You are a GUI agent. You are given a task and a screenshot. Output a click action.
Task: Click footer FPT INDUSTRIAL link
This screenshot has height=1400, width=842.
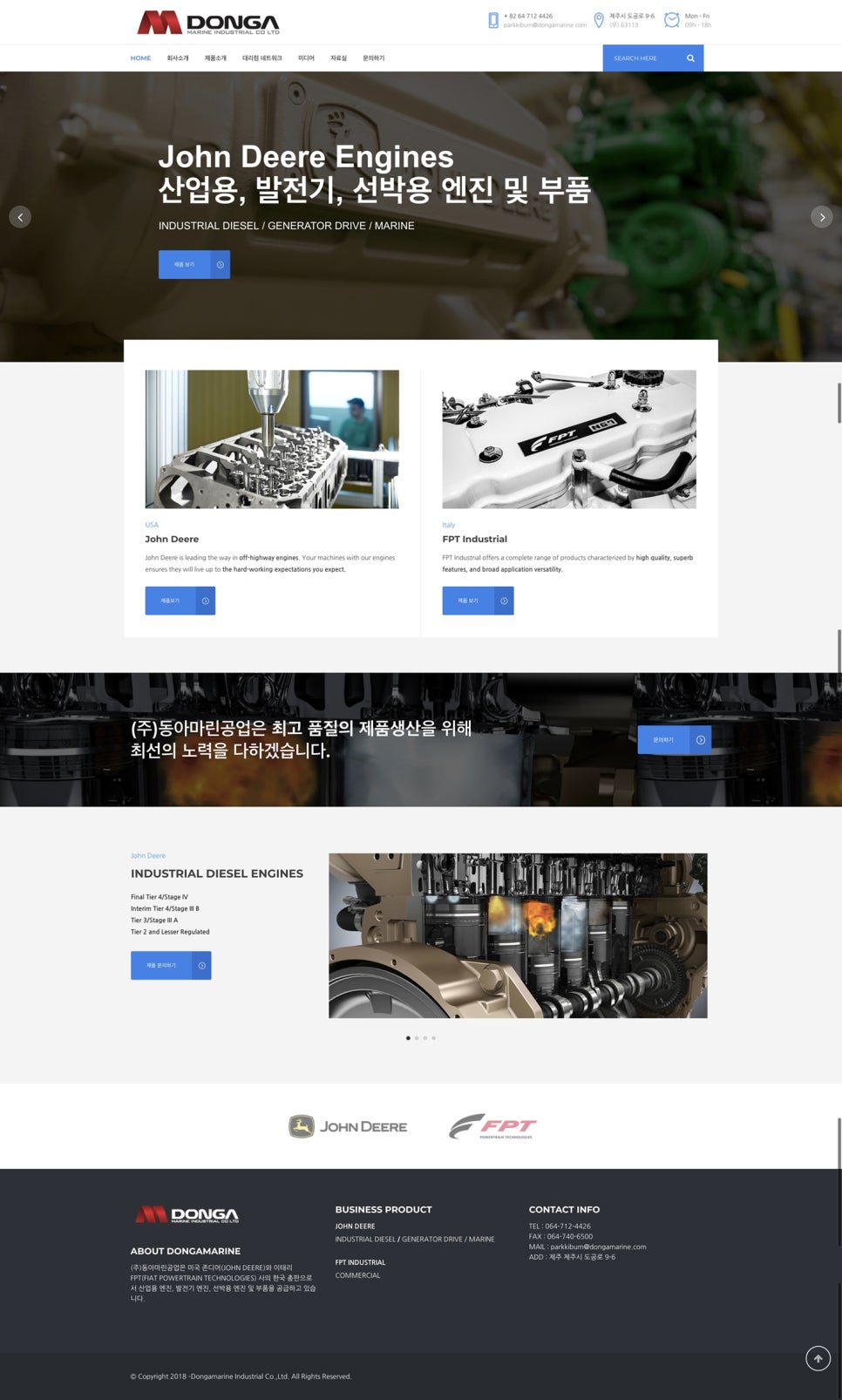pyautogui.click(x=360, y=1262)
